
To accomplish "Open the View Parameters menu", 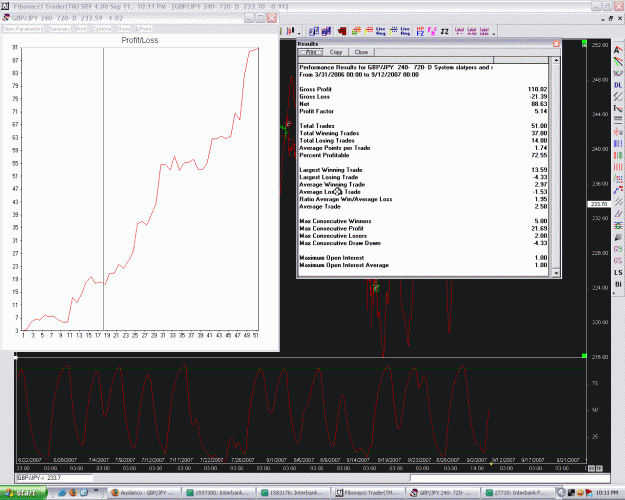I will (x=23, y=29).
